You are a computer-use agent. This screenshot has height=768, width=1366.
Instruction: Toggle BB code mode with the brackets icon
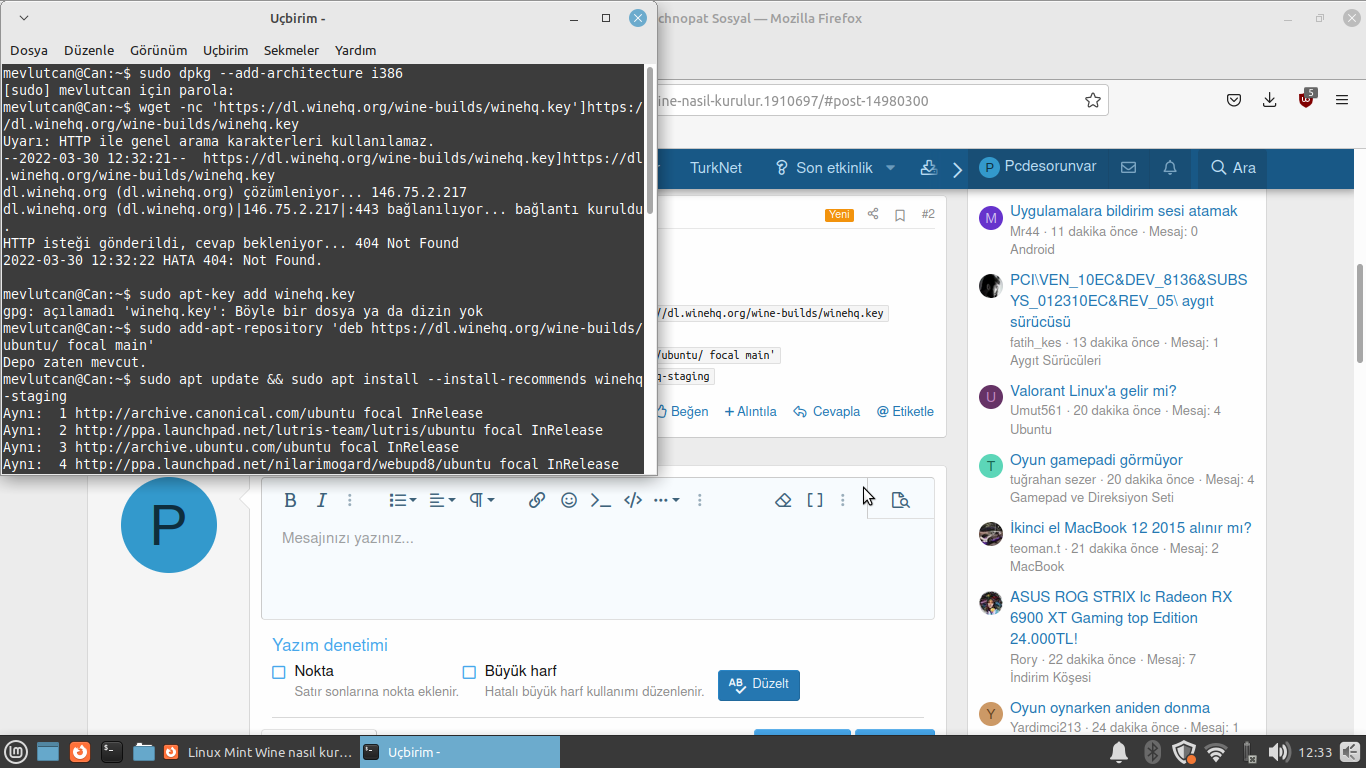click(815, 500)
